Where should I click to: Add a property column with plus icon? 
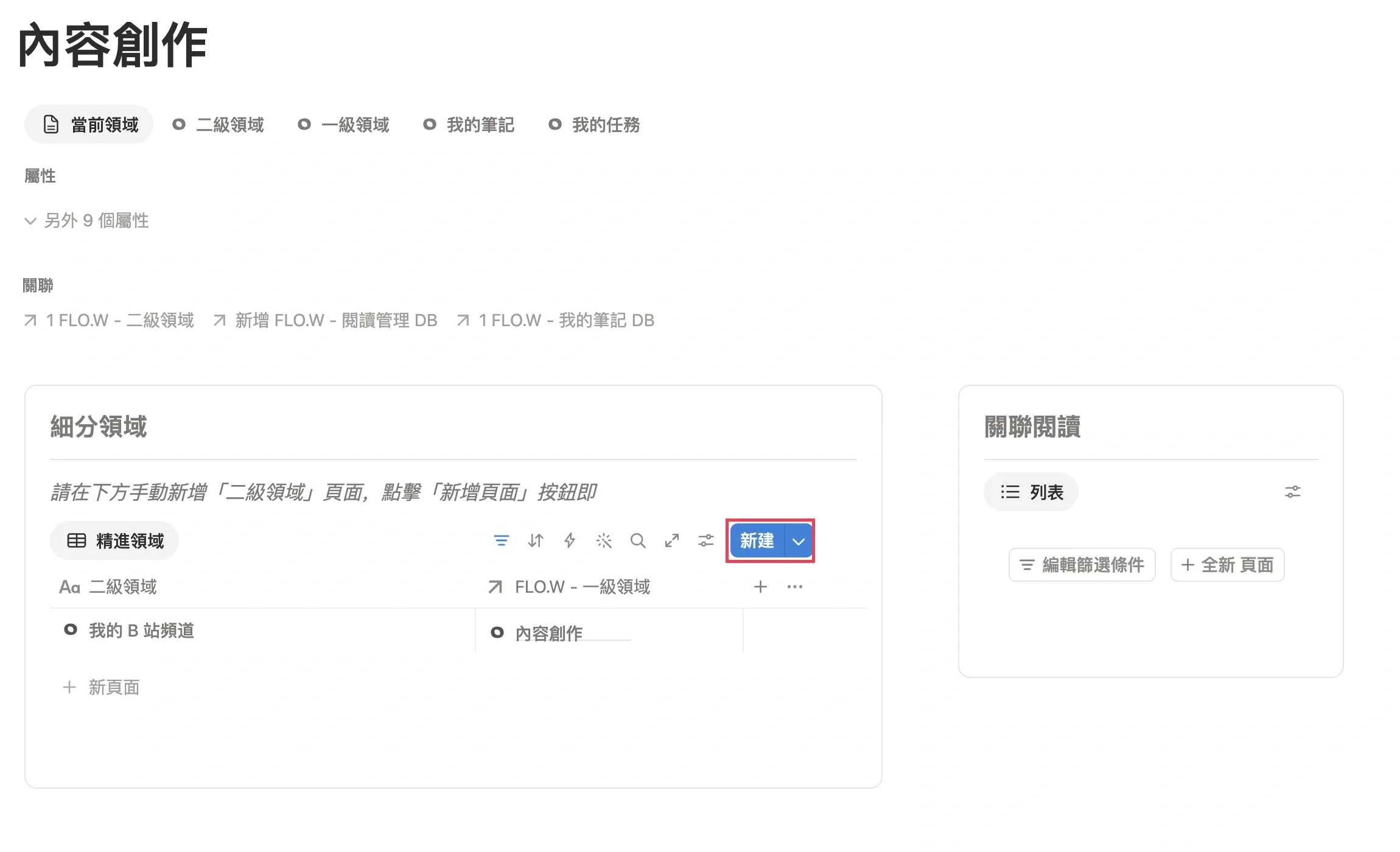coord(760,587)
